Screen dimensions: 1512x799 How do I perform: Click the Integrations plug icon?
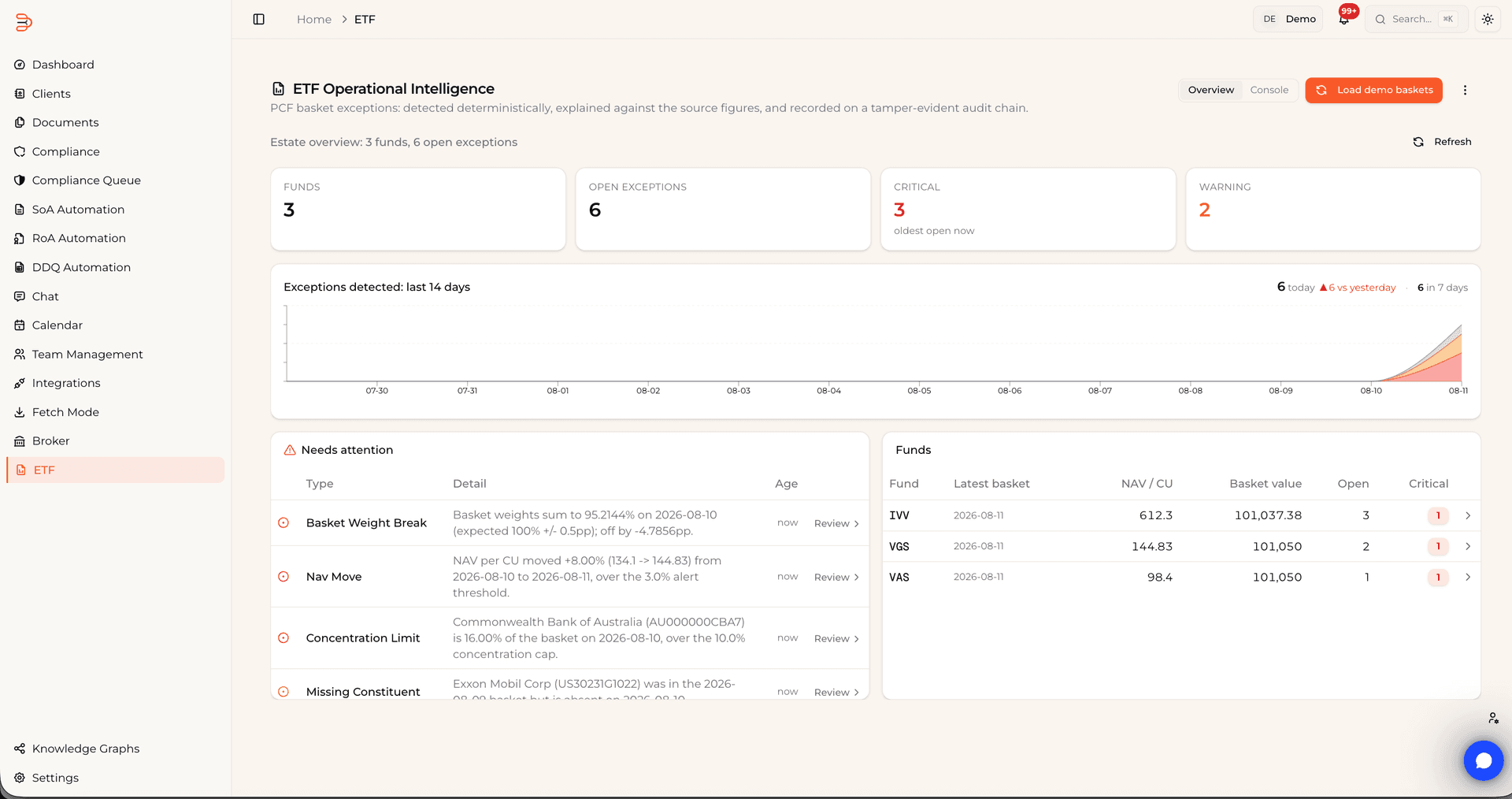pos(20,383)
